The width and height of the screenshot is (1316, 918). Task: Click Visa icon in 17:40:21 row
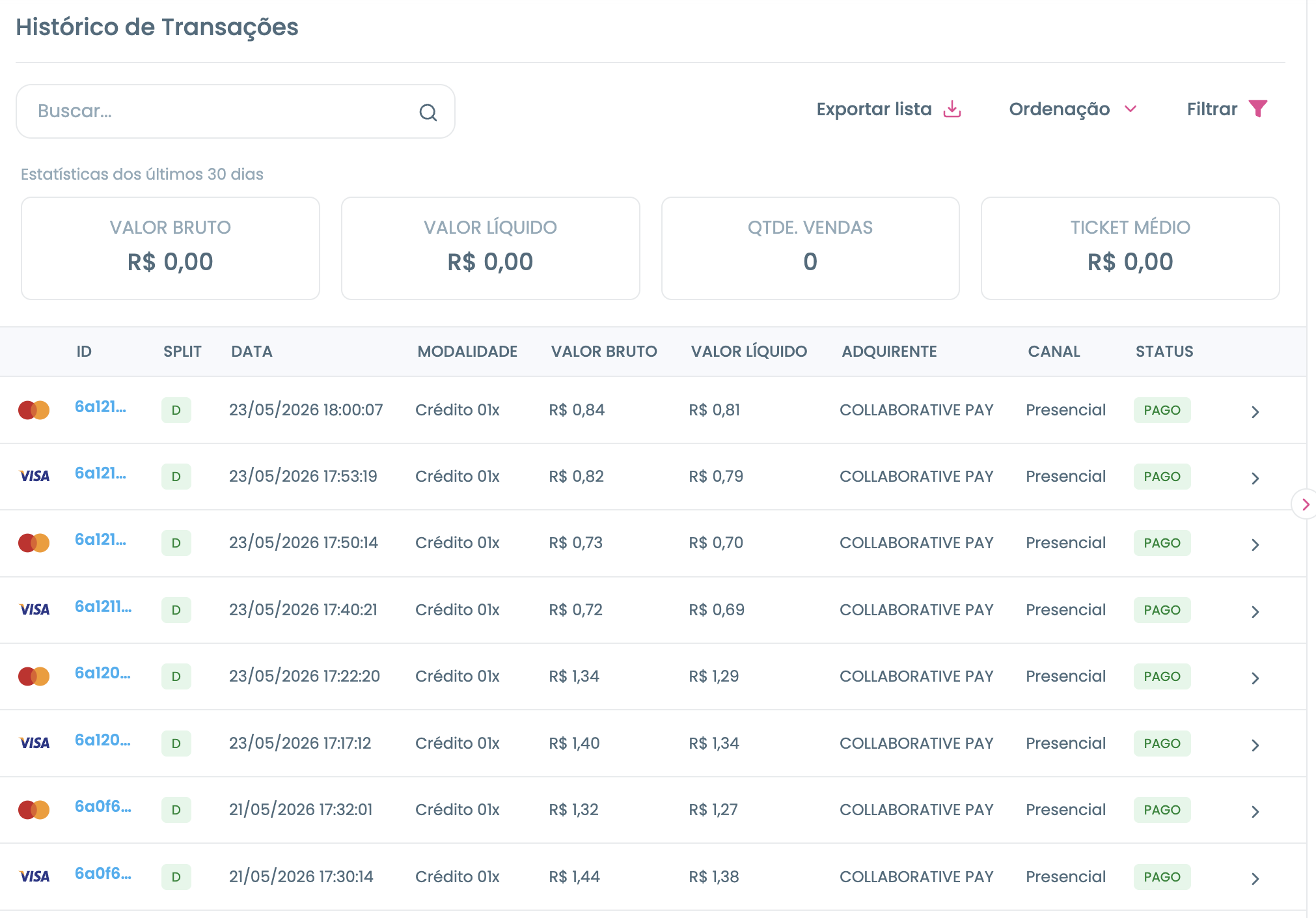tap(34, 610)
